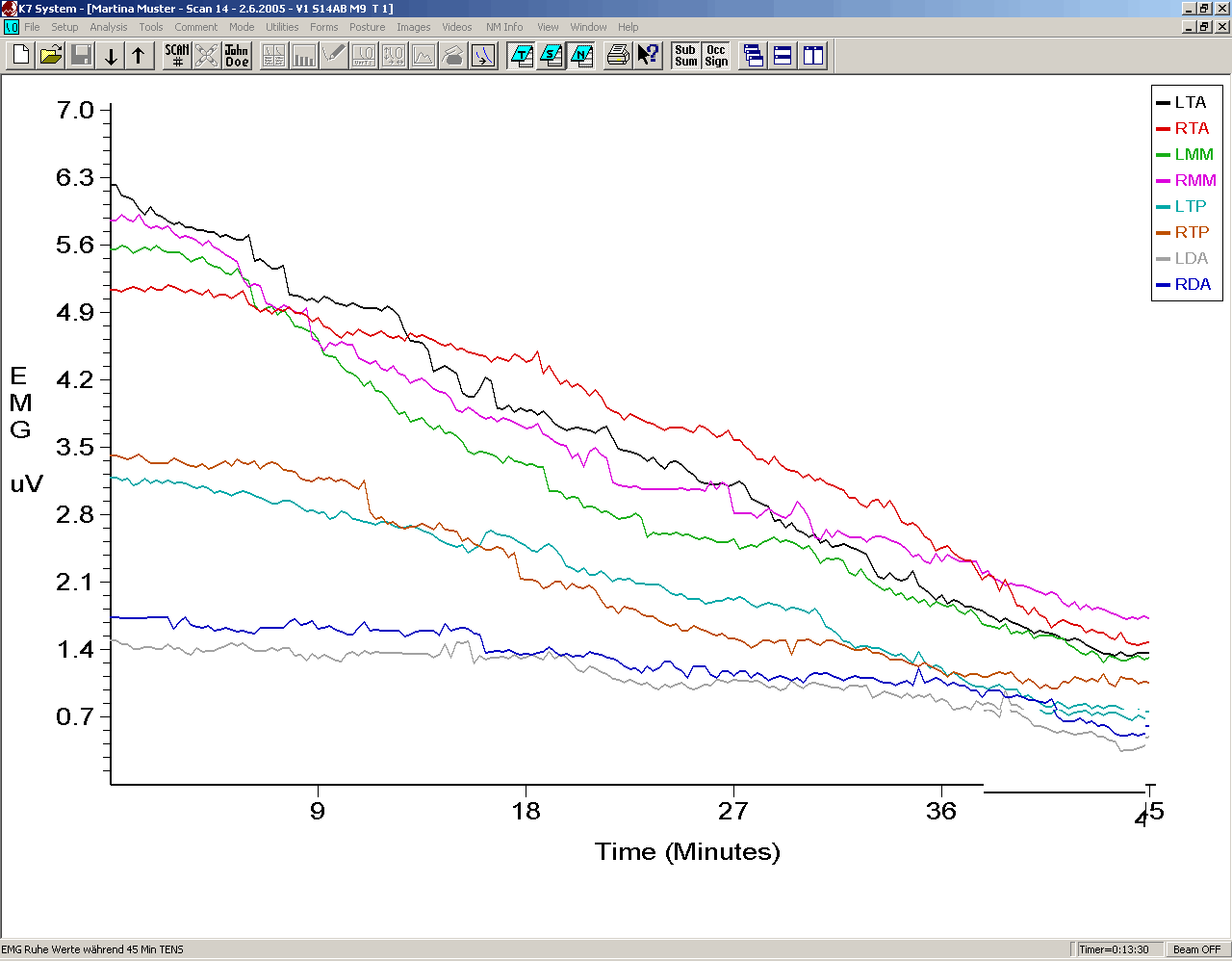The image size is (1232, 961).
Task: Toggle the T sheet toolbar button
Action: point(522,56)
